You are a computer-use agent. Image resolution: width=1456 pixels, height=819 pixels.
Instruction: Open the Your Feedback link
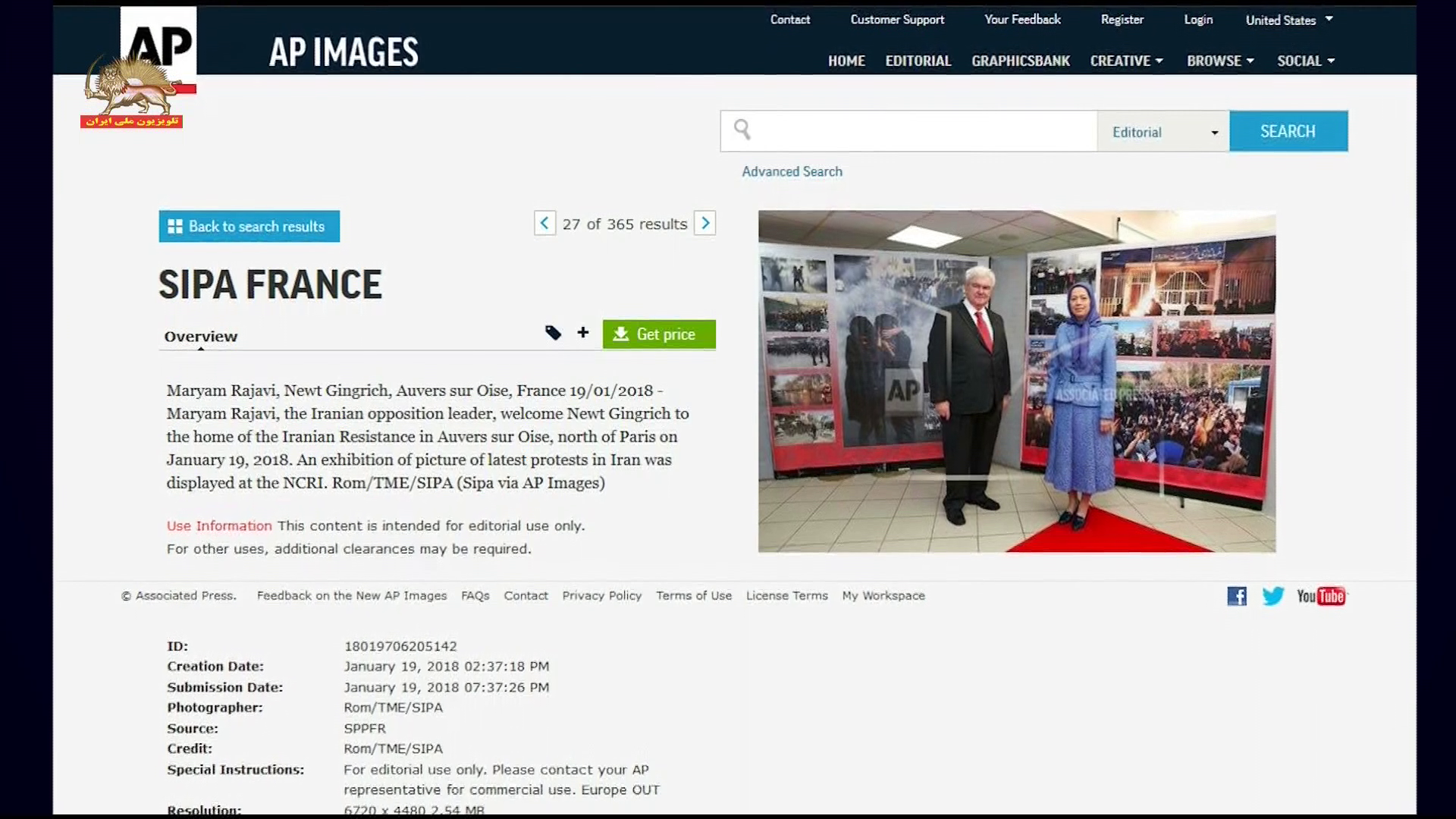[1022, 20]
